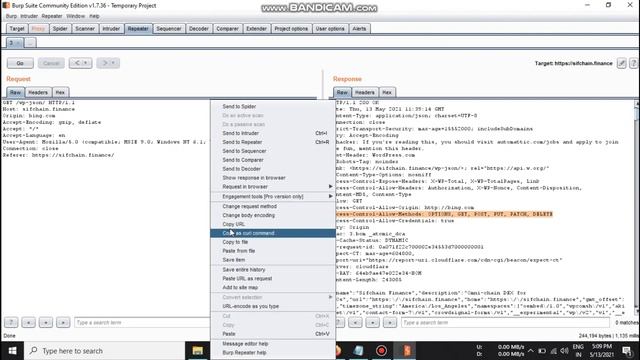Screen dimensions: 640x360
Task: Go to next match in Response search
Action: tap(389, 322)
